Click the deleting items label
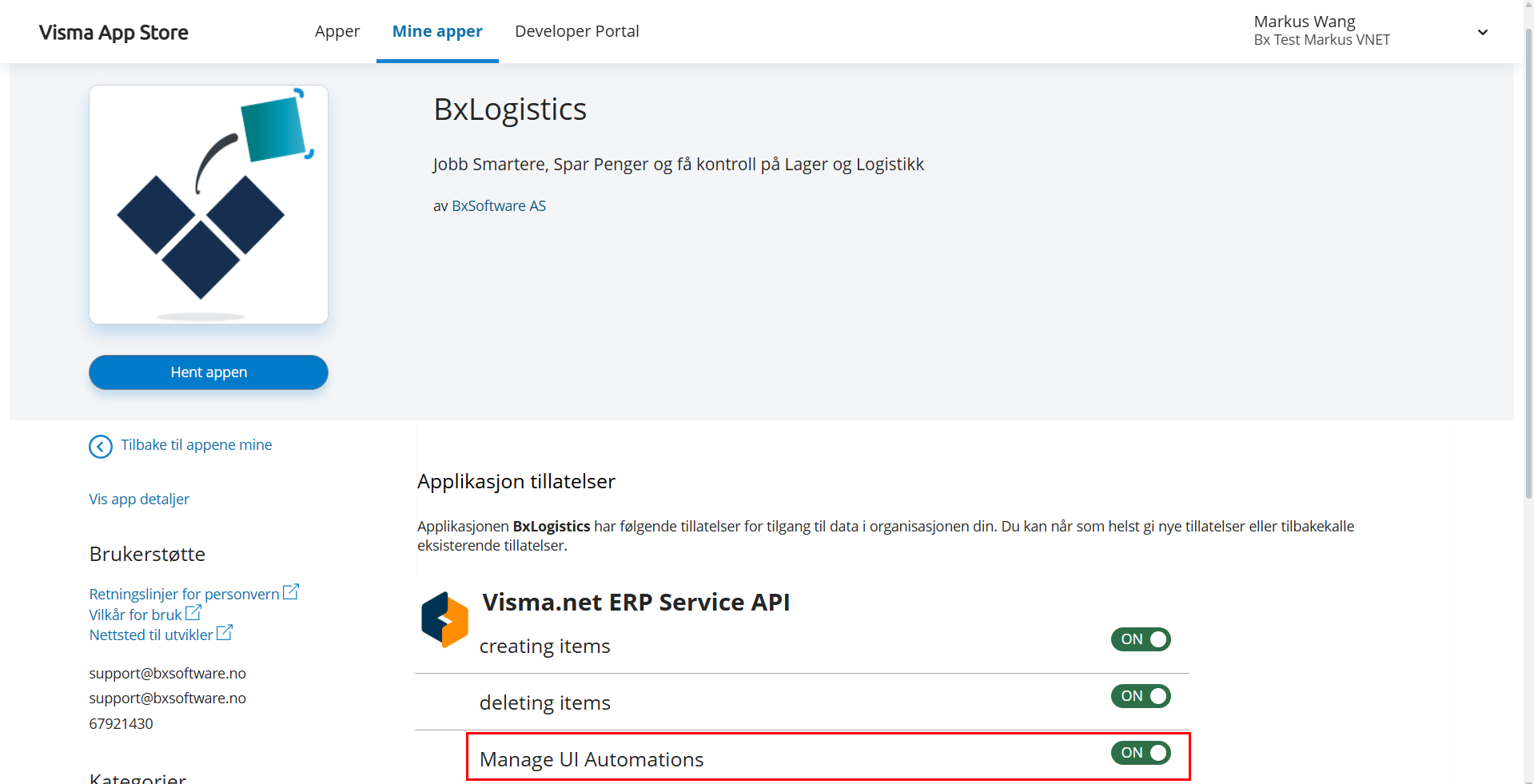This screenshot has height=784, width=1534. [545, 703]
